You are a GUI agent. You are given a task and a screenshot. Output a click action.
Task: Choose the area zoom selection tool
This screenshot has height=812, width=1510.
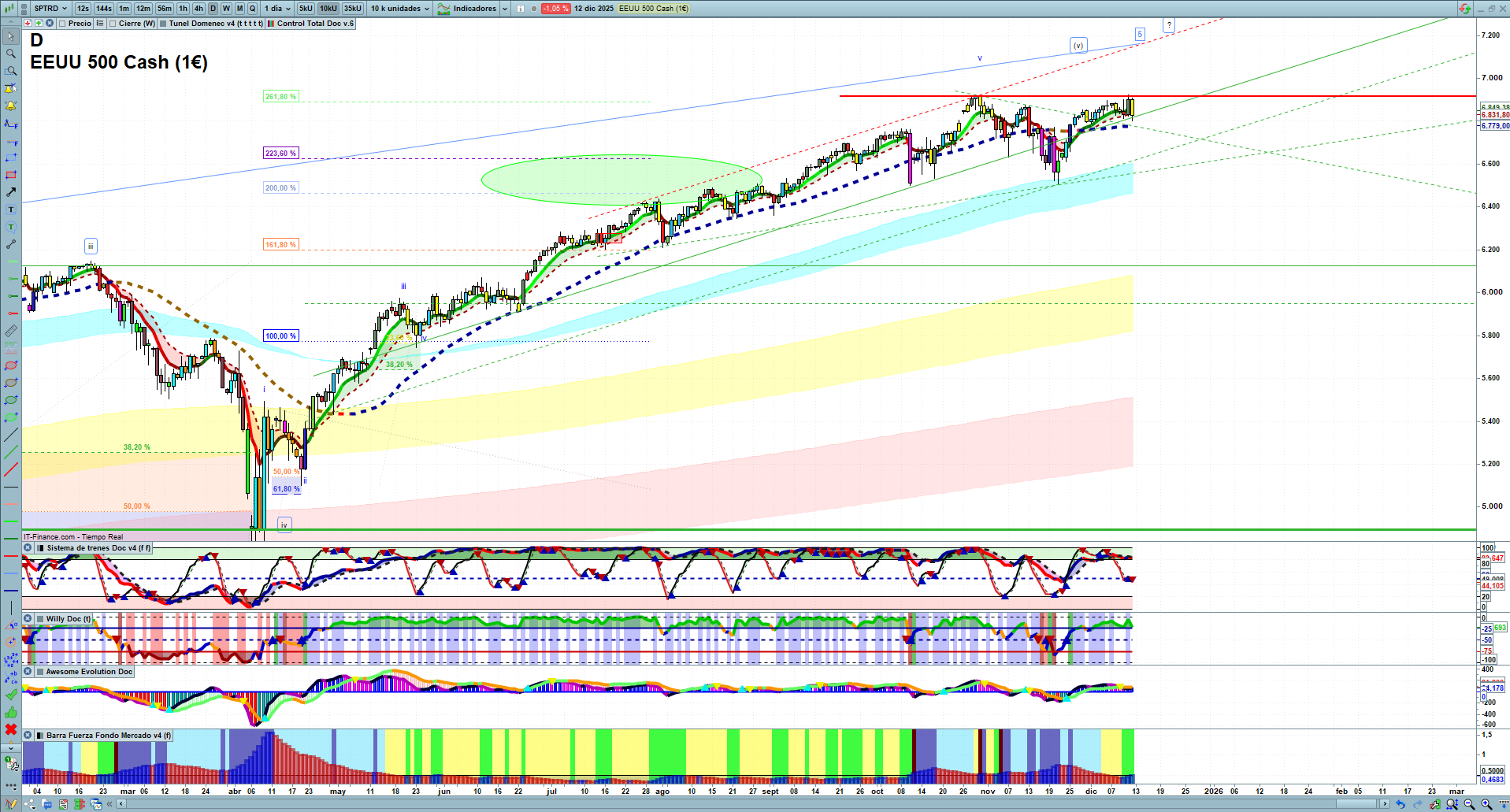pos(11,71)
